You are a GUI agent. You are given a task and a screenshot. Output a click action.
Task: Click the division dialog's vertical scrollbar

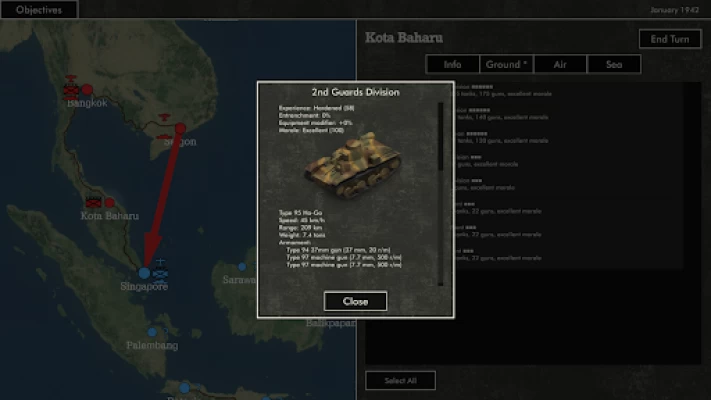point(440,194)
